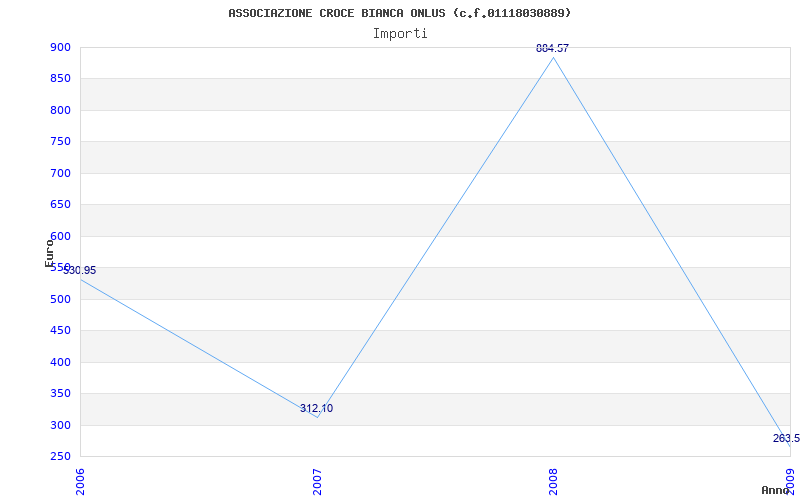The image size is (800, 500).
Task: Select the 312.10 data point label
Action: [x=316, y=408]
